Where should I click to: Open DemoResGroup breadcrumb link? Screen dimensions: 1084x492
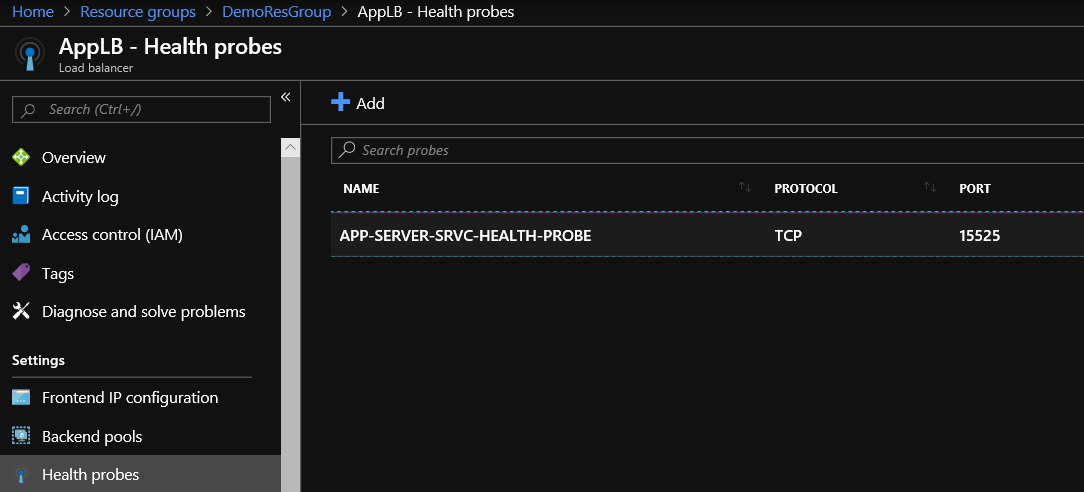coord(277,12)
